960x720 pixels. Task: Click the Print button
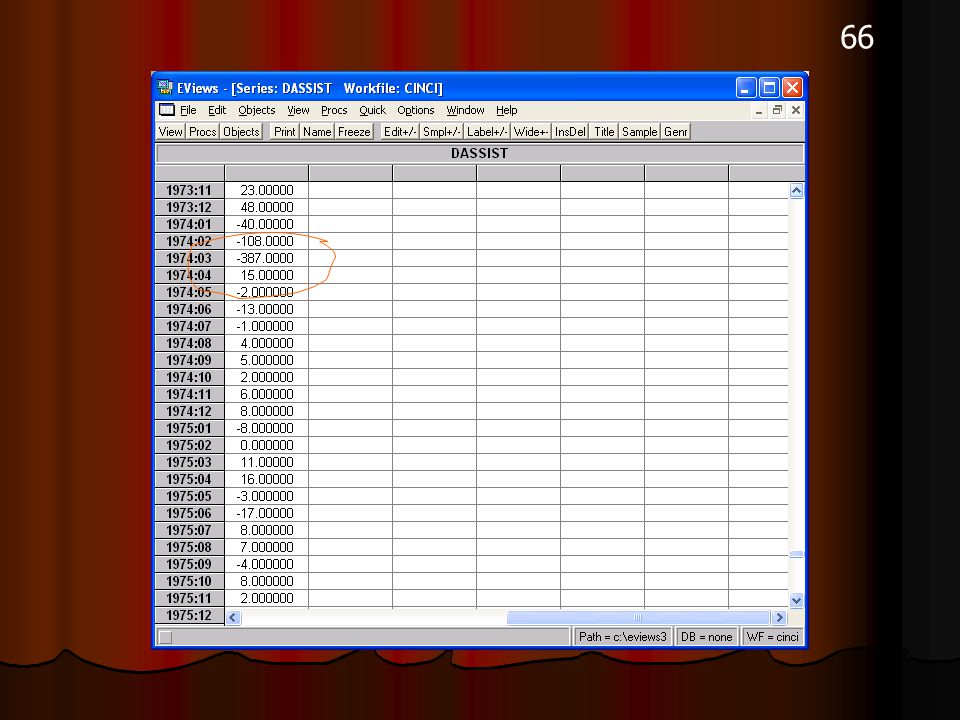284,132
